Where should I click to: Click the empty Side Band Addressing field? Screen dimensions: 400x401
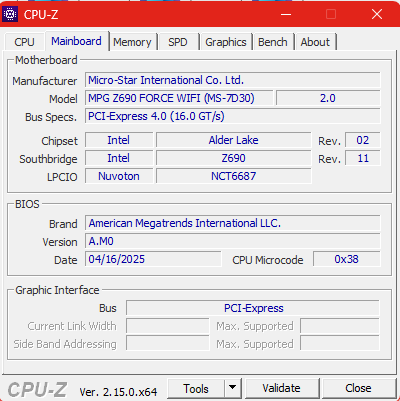point(168,344)
